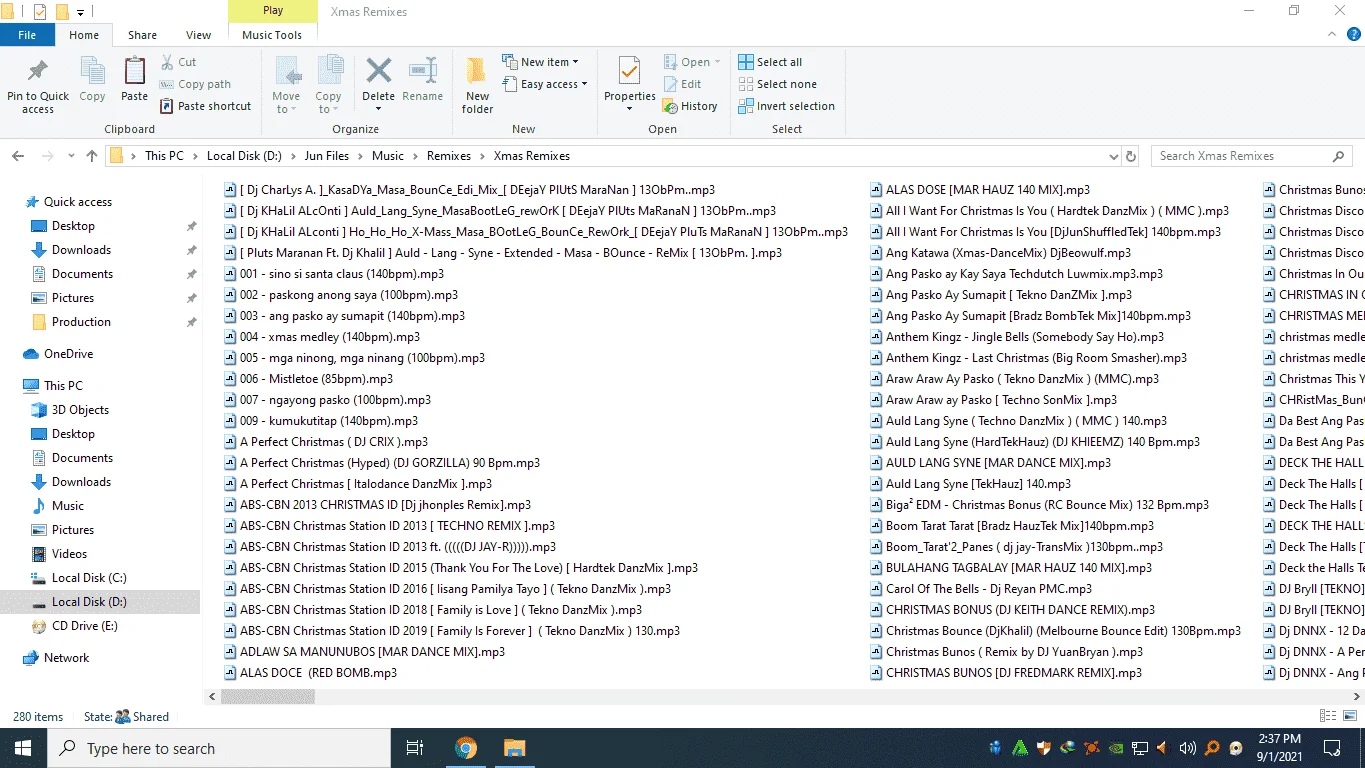Select 3D Objects in navigation pane
This screenshot has height=768, width=1365.
coord(80,410)
